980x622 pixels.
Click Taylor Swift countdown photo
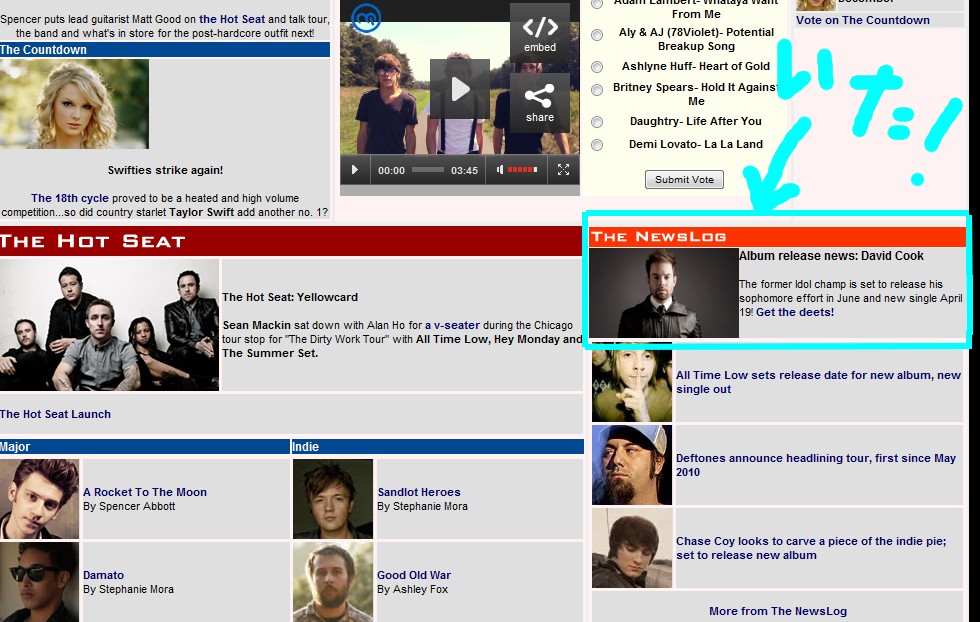point(74,104)
